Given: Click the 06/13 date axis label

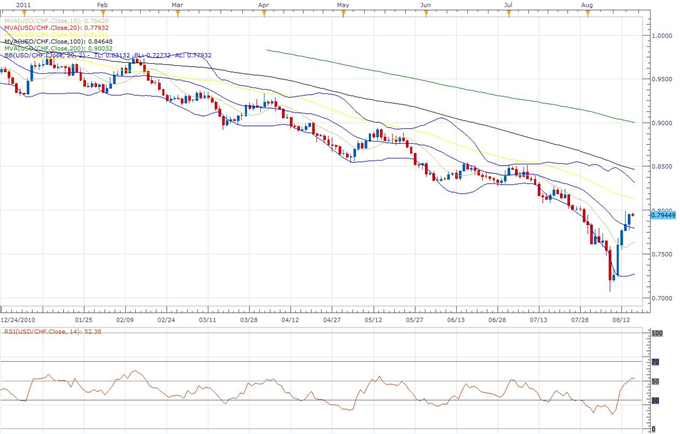Looking at the screenshot, I should tap(456, 320).
